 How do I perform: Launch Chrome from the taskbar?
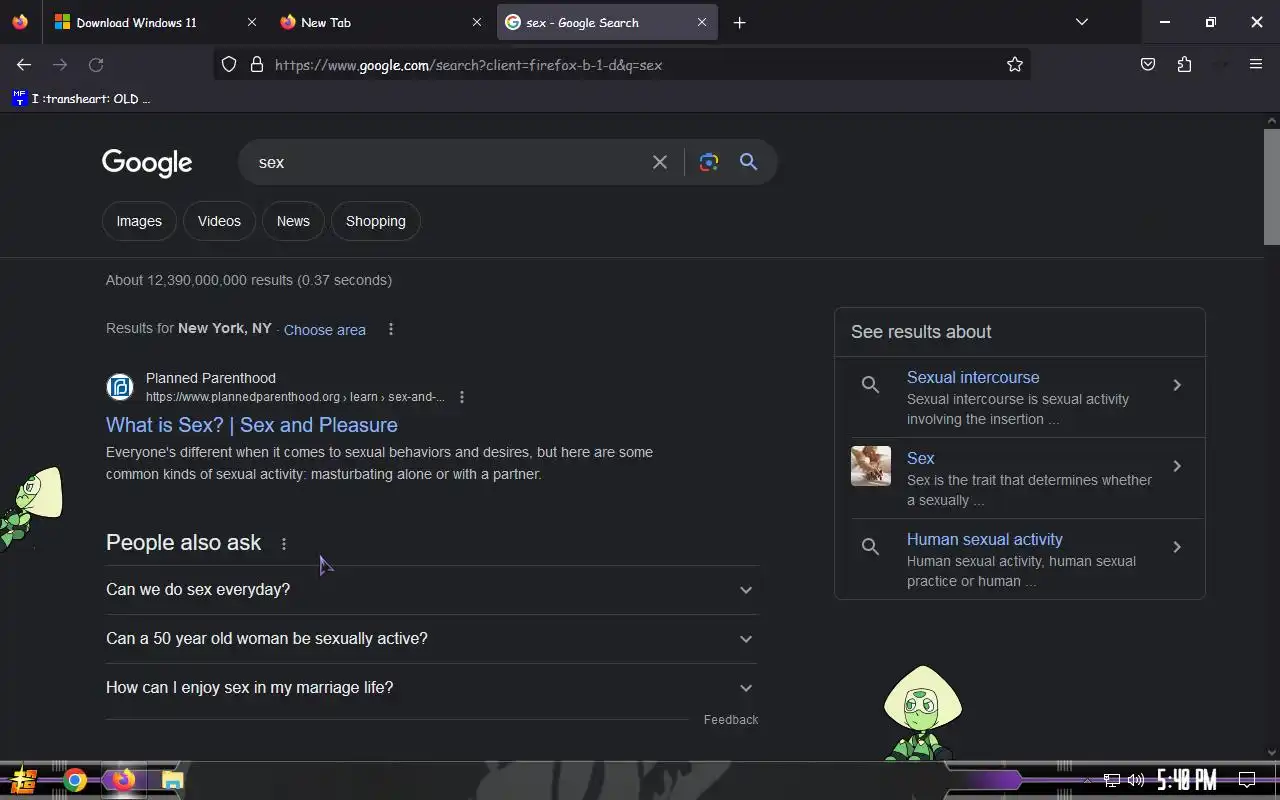click(75, 780)
